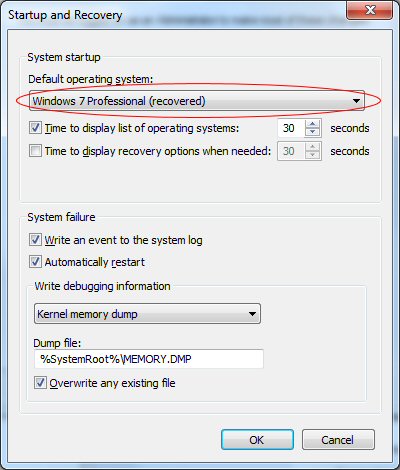Click the recovery options seconds value field
Screen dimensions: 400x470
[291, 151]
